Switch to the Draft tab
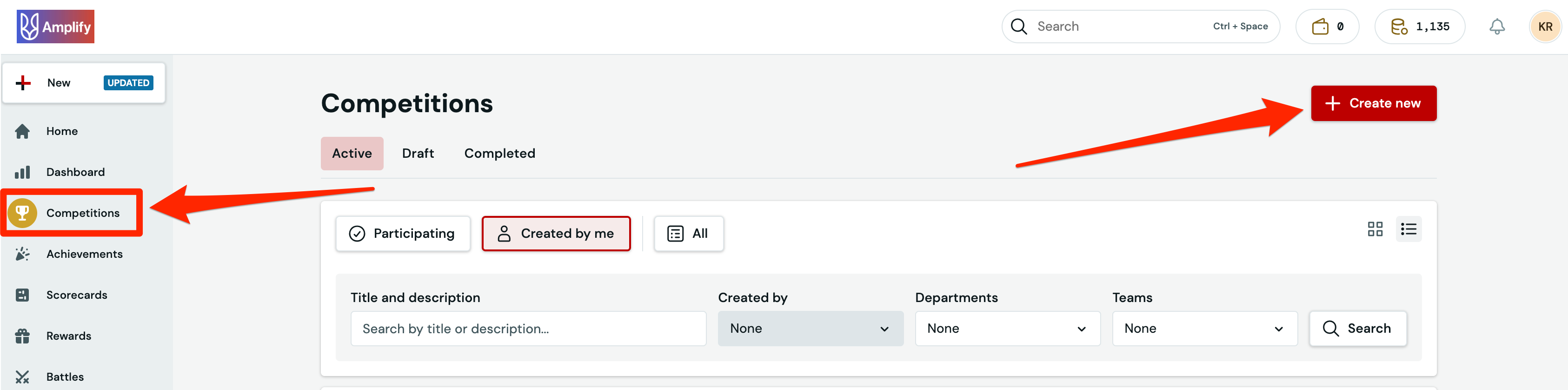 tap(418, 153)
